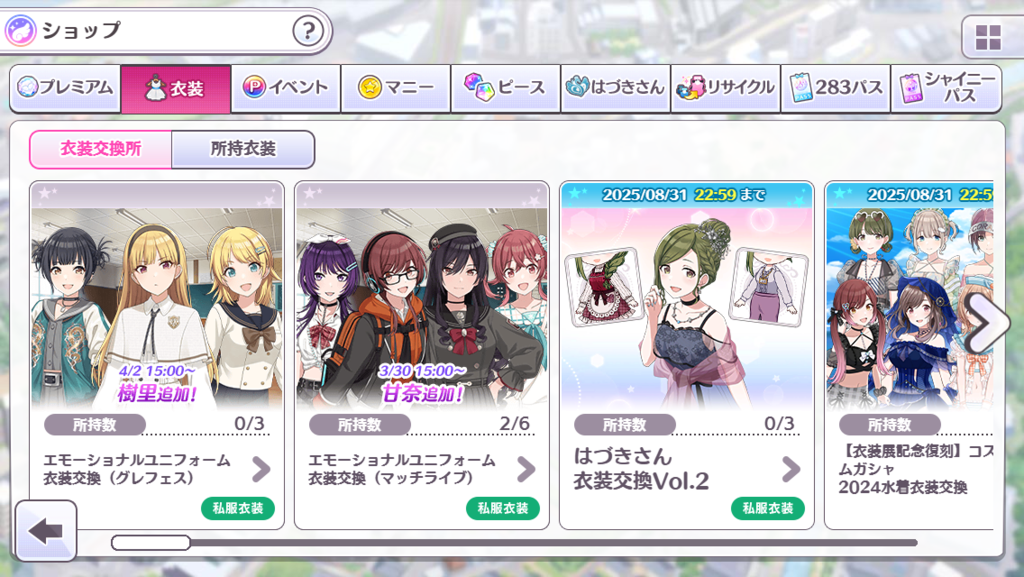This screenshot has width=1024, height=577.
Task: Open the ピース gem tab
Action: pyautogui.click(x=505, y=88)
